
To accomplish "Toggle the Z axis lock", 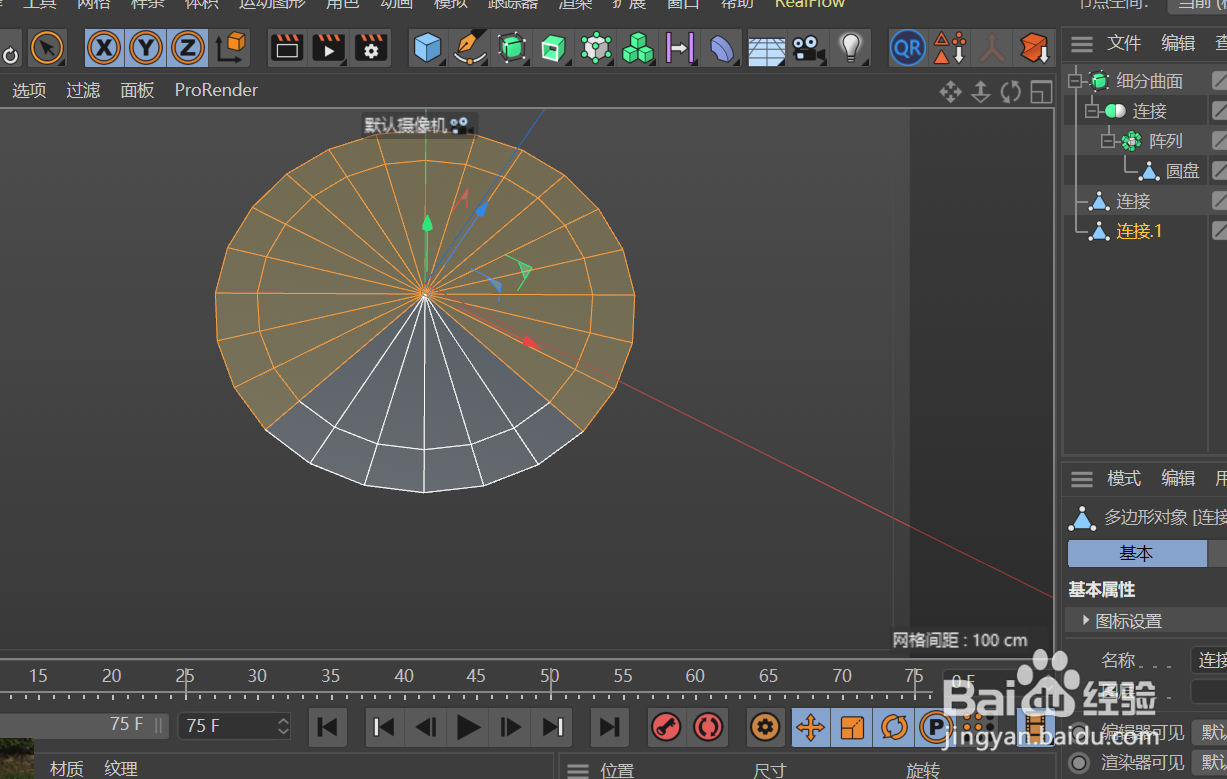I will (188, 47).
